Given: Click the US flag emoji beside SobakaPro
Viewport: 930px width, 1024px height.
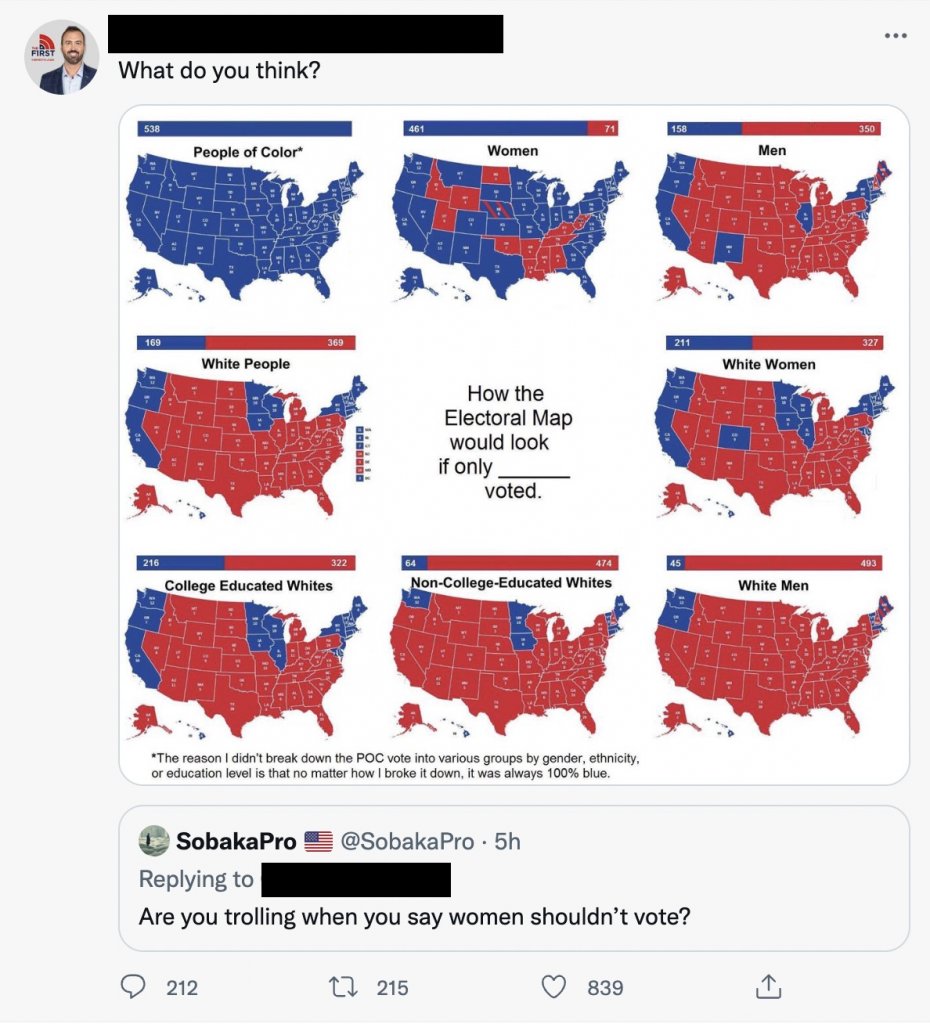Looking at the screenshot, I should 319,841.
